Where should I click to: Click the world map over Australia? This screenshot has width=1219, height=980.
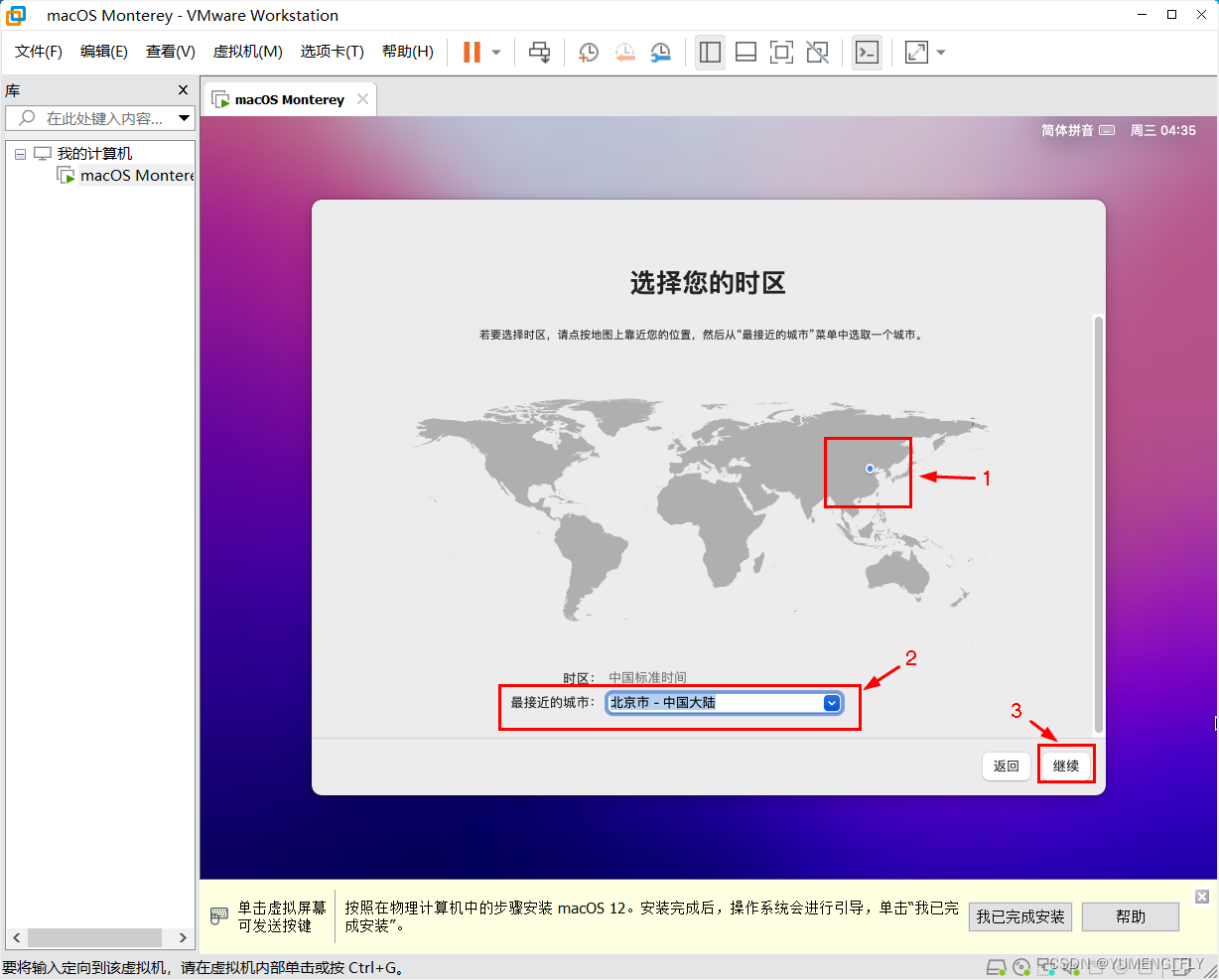(x=896, y=574)
